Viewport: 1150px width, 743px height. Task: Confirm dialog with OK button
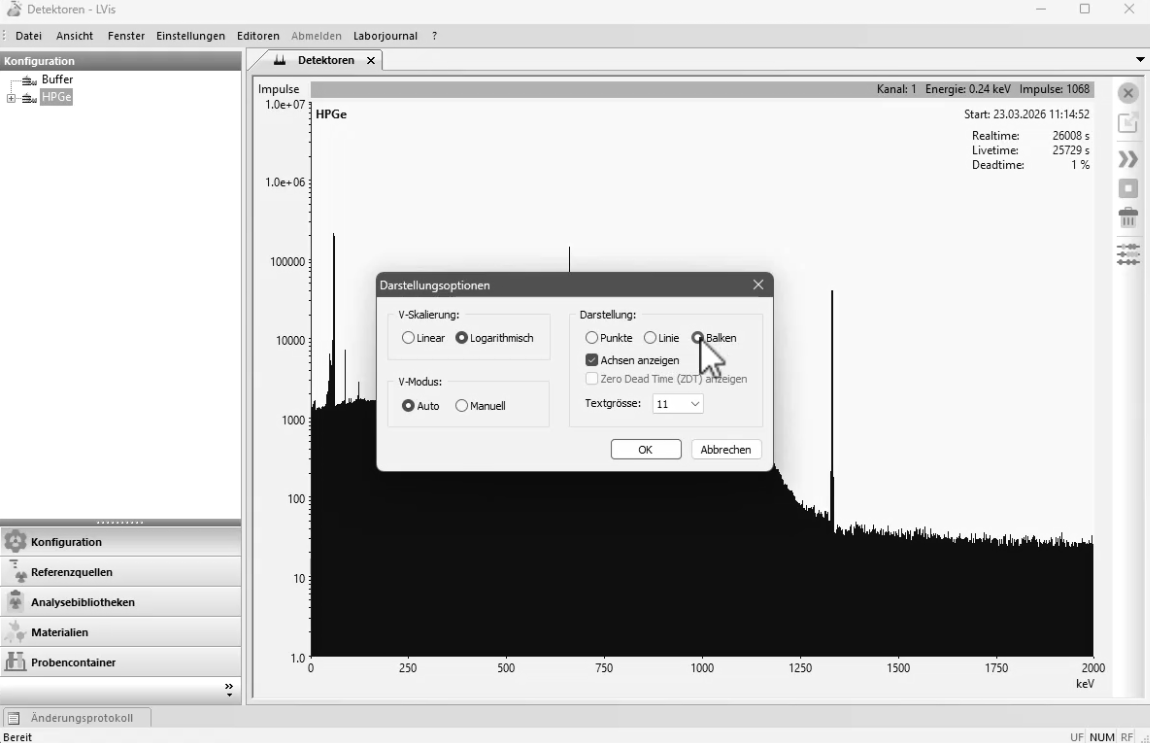click(x=646, y=450)
